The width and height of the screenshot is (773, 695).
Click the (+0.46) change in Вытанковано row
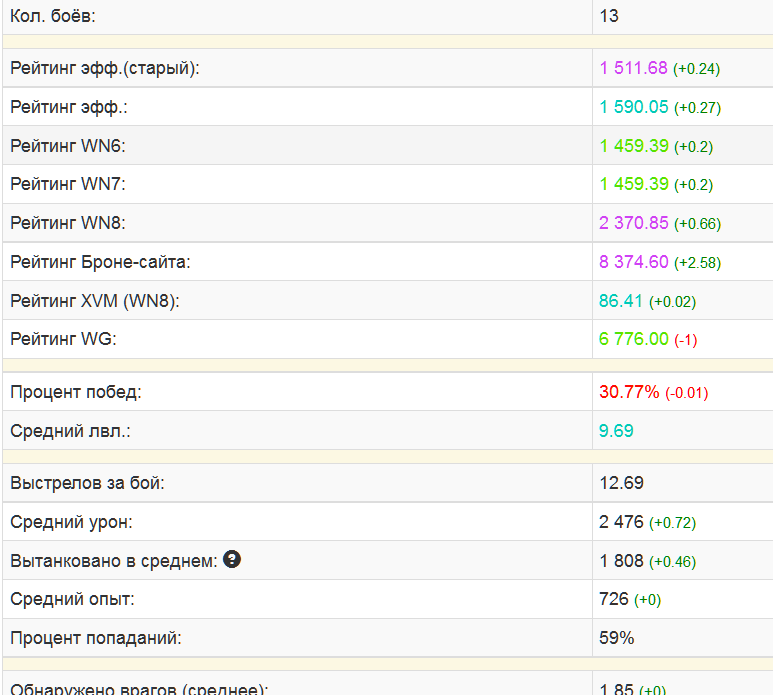pos(672,562)
